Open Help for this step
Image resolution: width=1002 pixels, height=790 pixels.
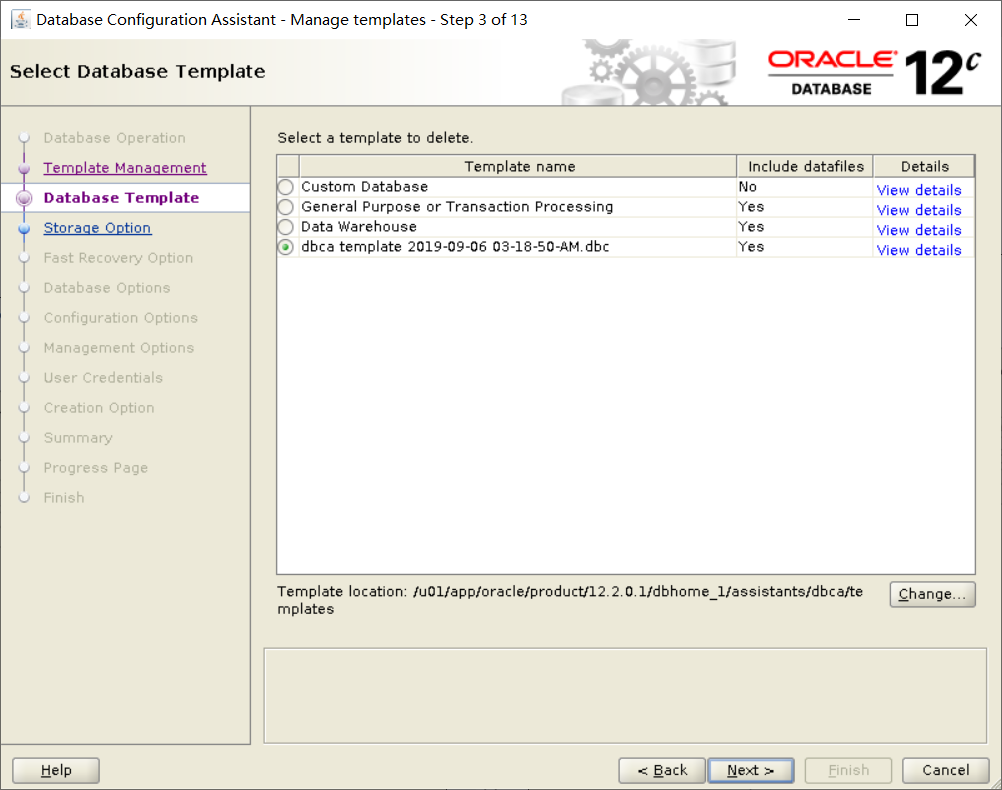(x=55, y=770)
